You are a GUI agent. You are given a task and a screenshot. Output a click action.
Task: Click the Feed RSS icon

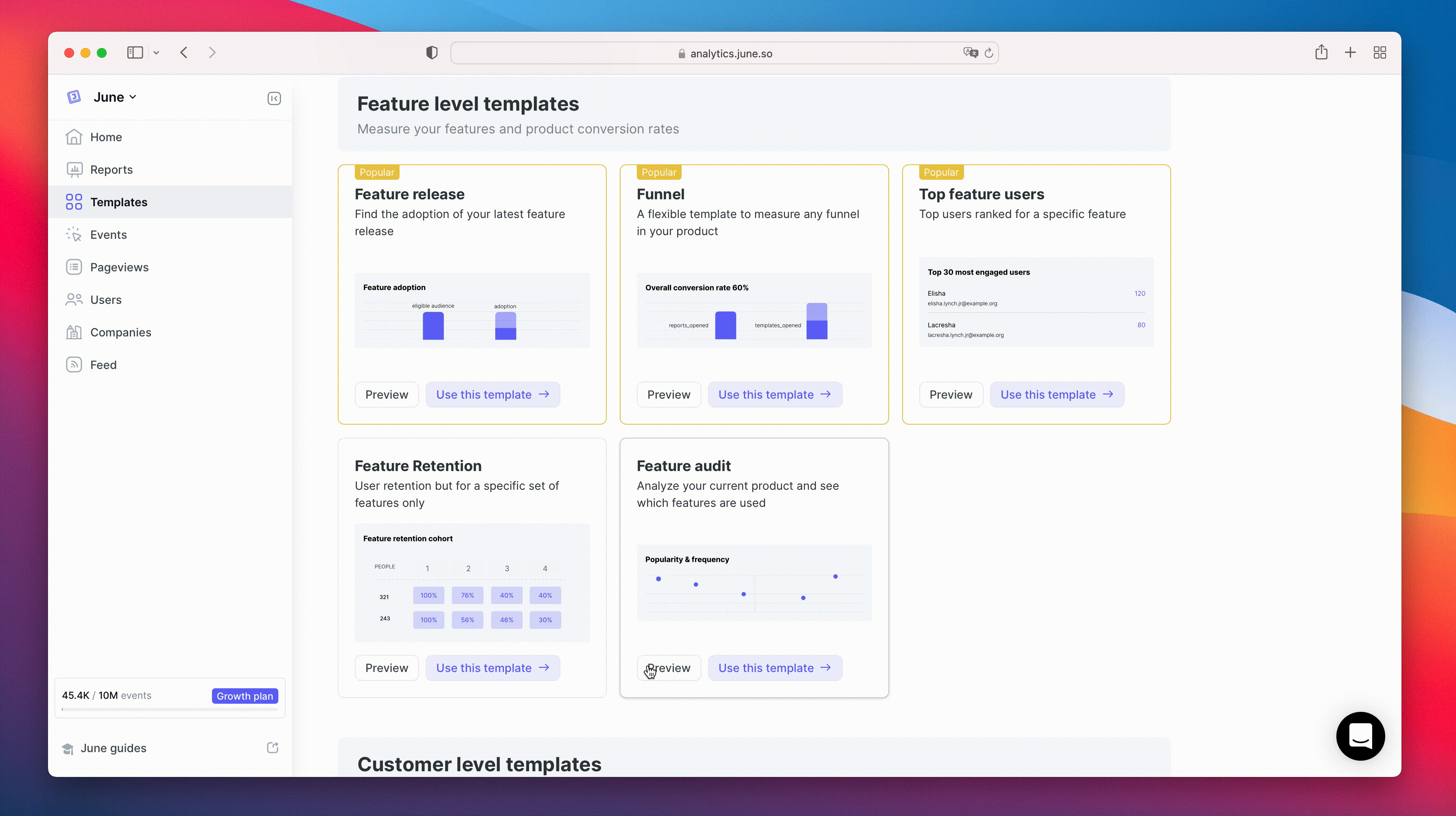click(74, 364)
